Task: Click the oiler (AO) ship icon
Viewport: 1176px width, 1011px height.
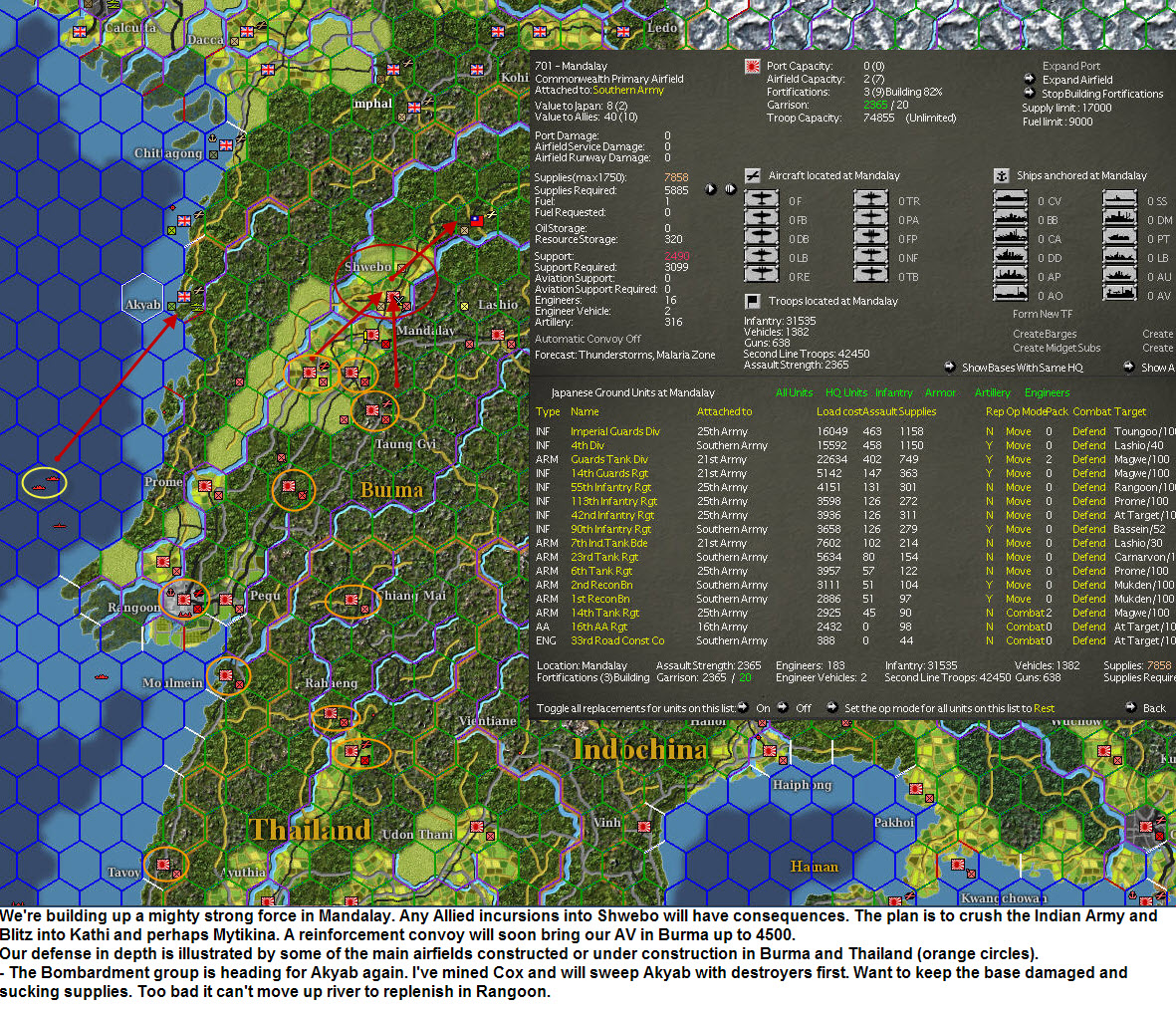Action: click(1011, 293)
